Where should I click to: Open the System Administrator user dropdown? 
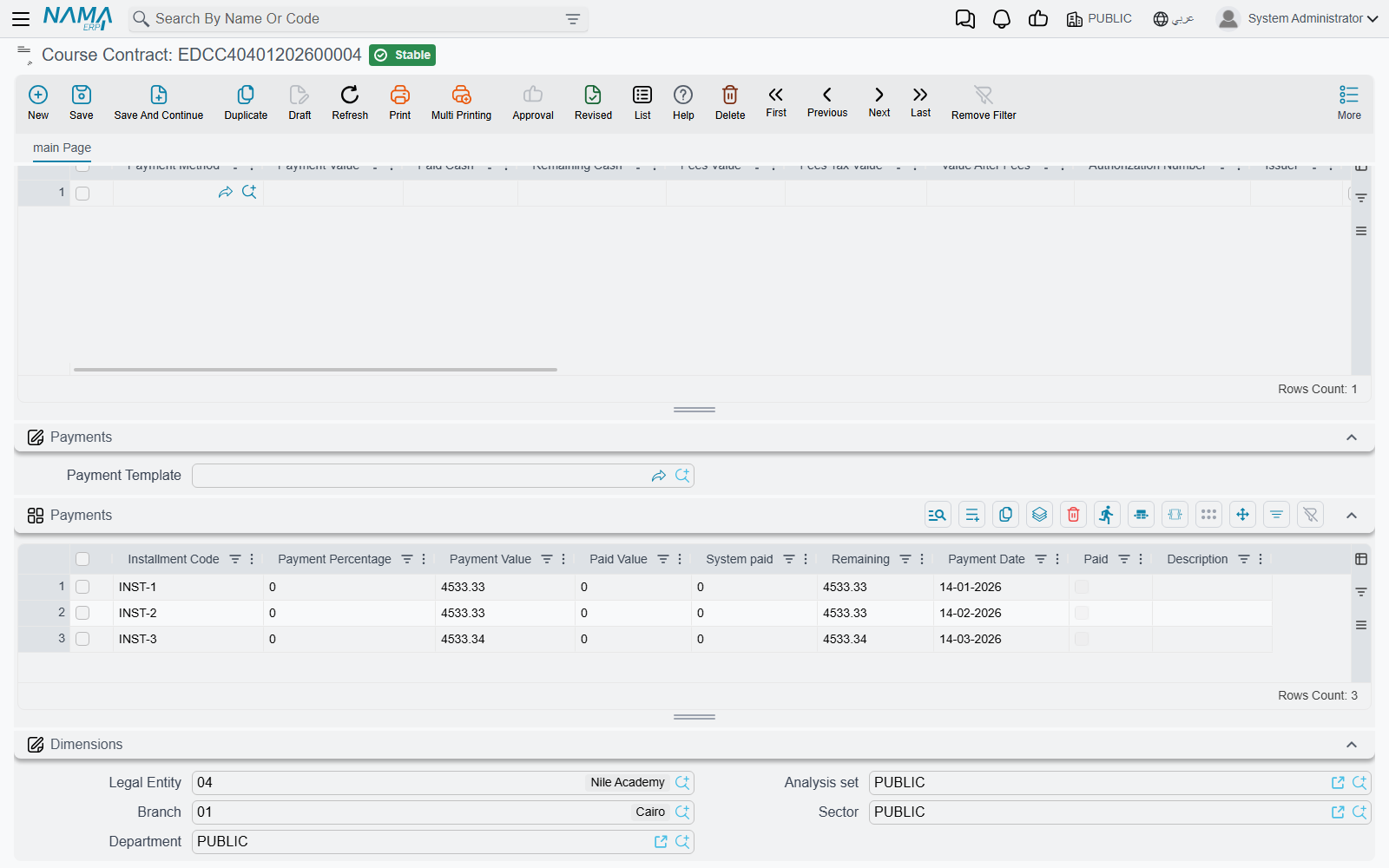[1297, 18]
